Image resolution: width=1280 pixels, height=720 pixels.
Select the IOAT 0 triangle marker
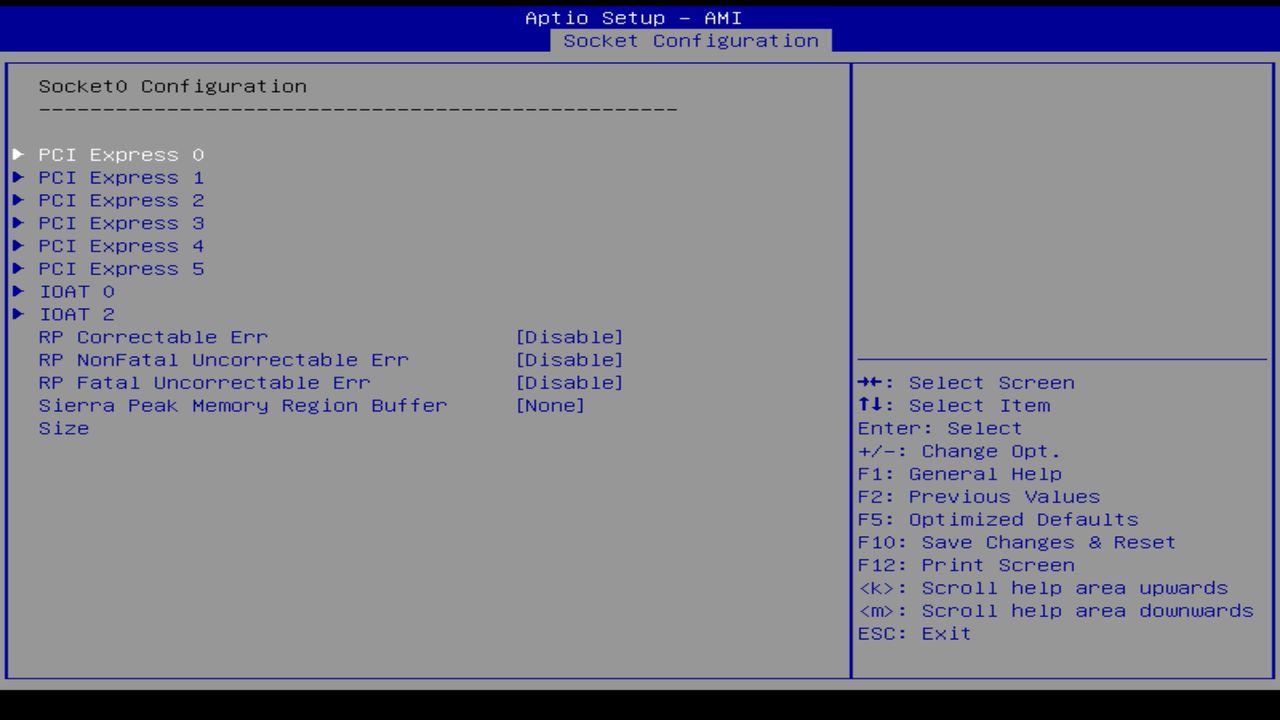coord(18,291)
